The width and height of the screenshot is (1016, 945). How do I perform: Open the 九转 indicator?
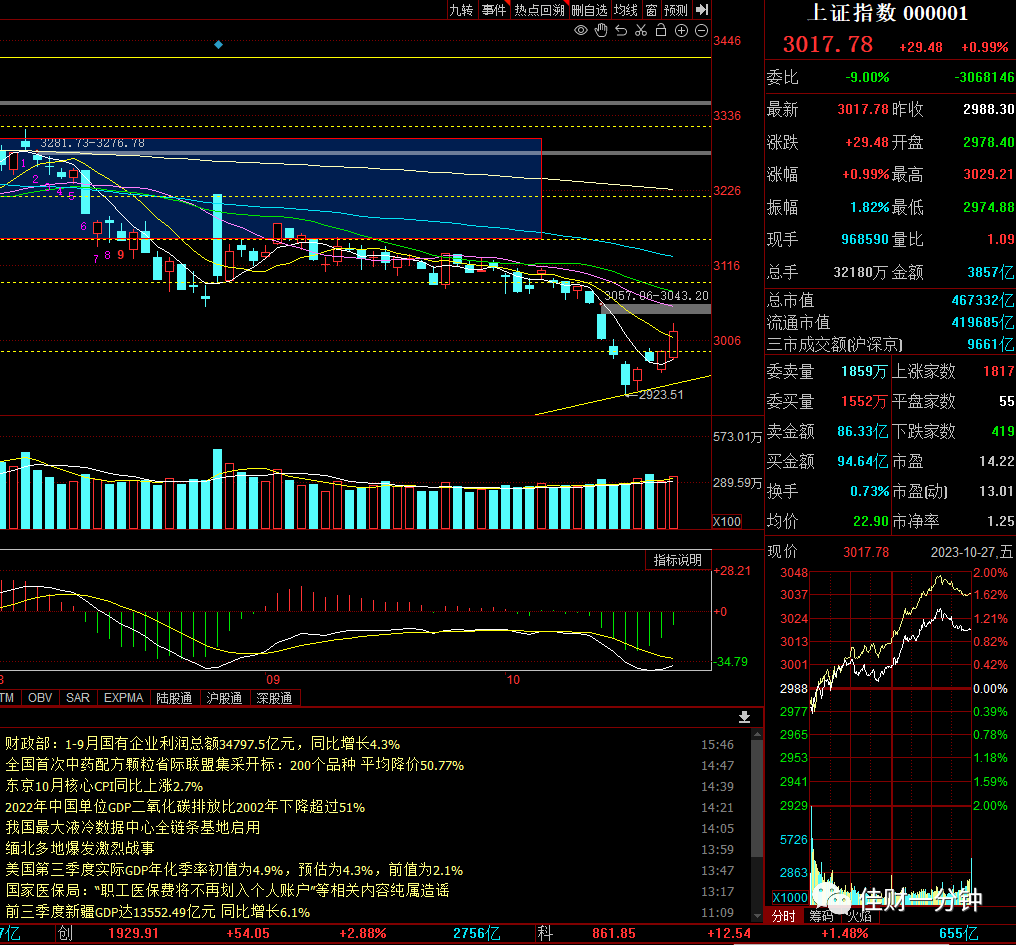tap(461, 10)
